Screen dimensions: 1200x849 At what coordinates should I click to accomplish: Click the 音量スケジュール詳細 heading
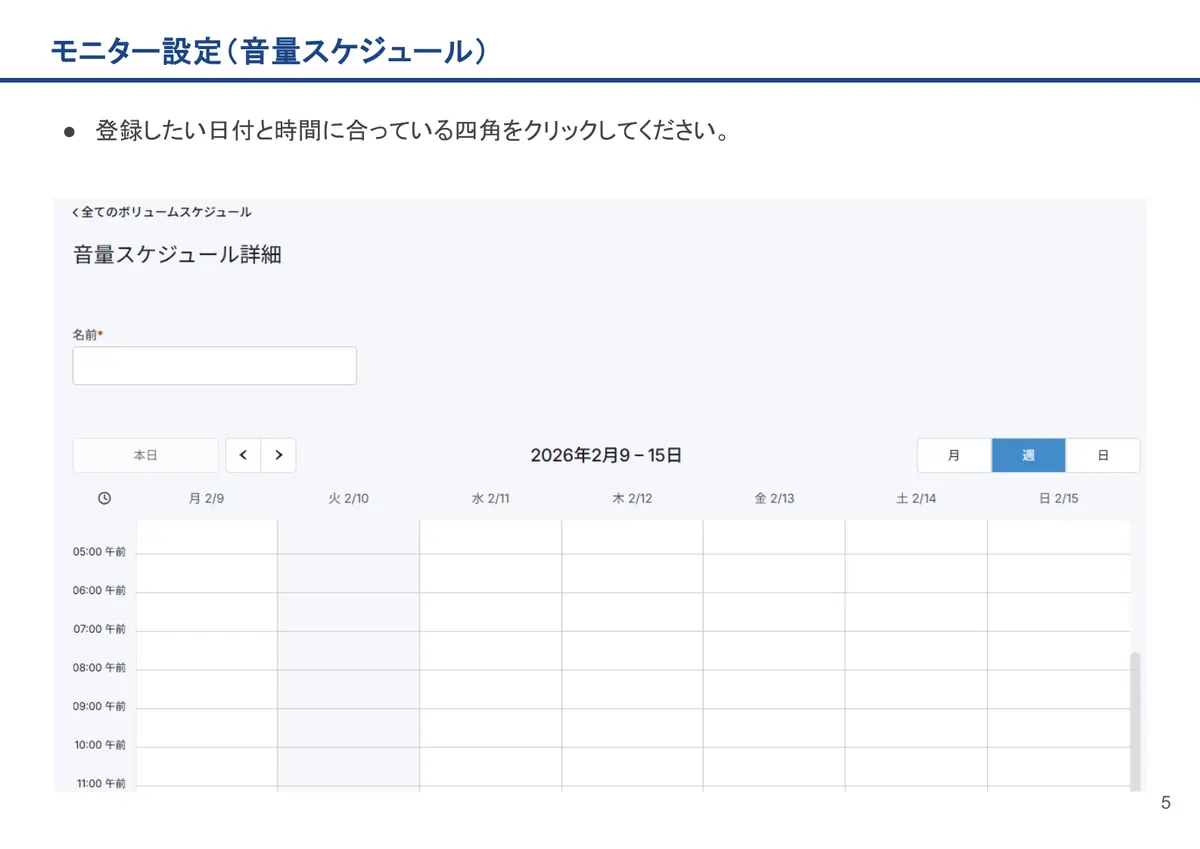[x=177, y=254]
